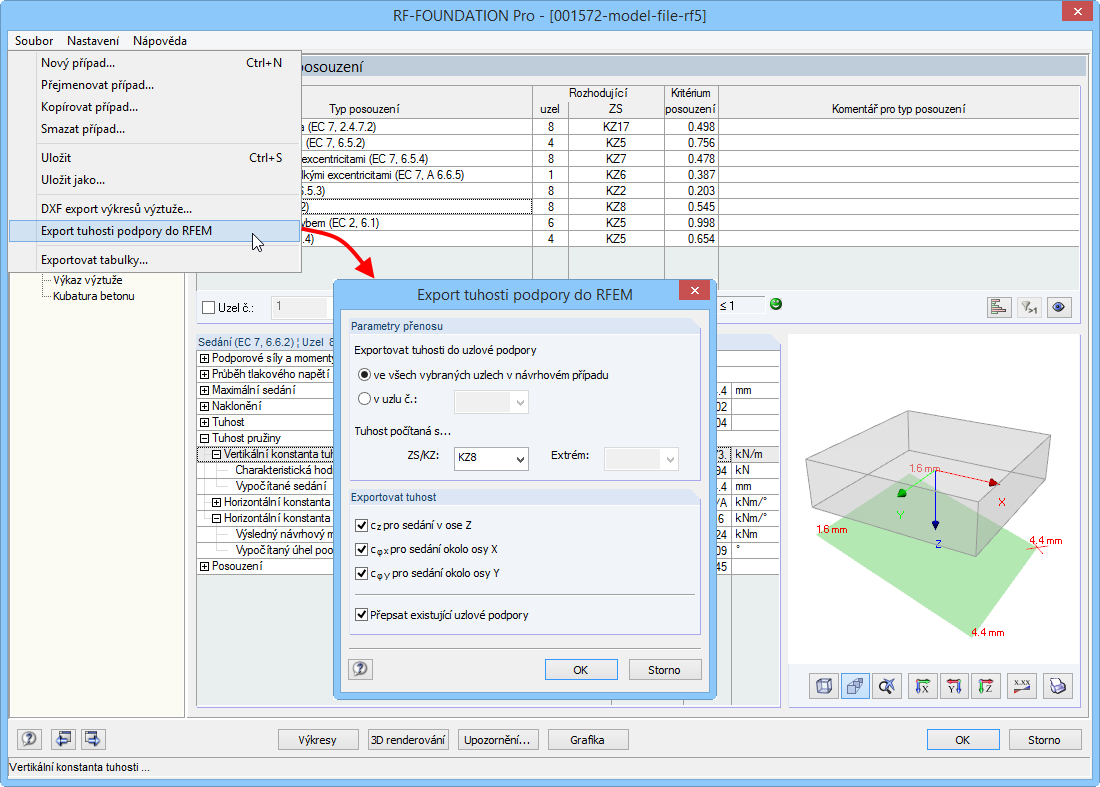Click the printer icon under the 3D graphic
This screenshot has width=1100, height=787.
(1058, 686)
